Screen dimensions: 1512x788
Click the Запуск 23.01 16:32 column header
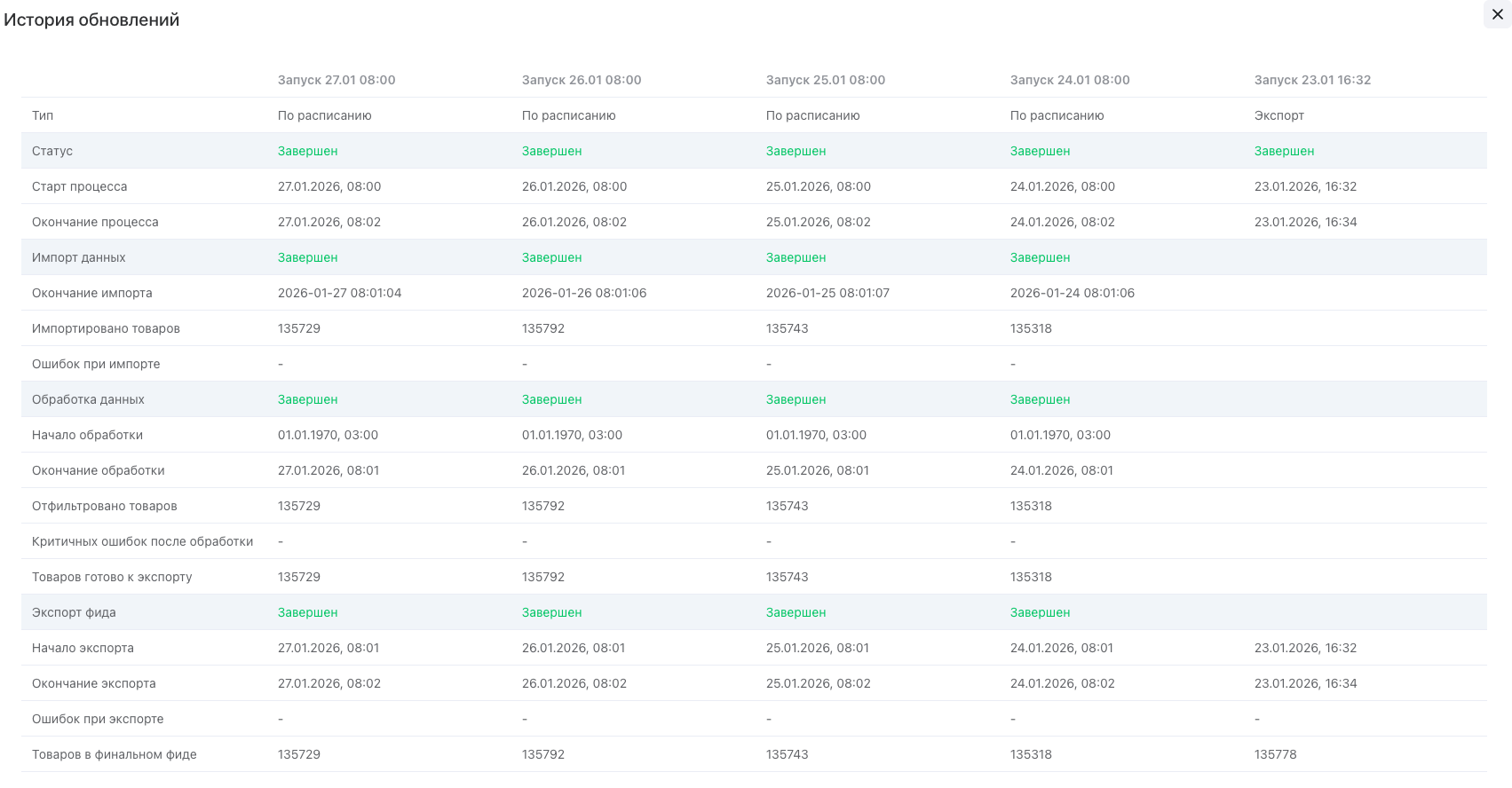pyautogui.click(x=1311, y=80)
